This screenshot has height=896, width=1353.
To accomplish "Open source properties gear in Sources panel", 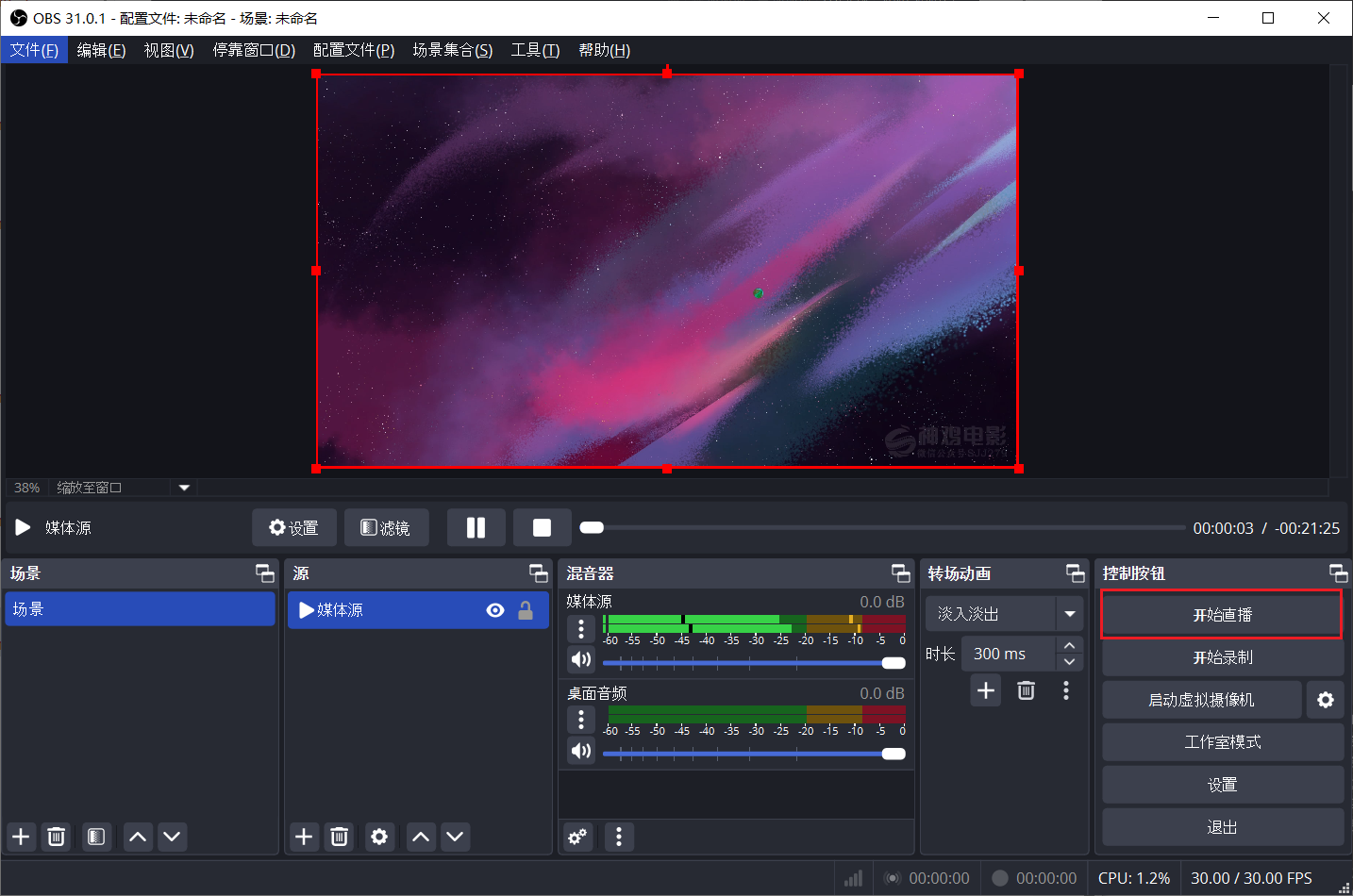I will click(379, 837).
